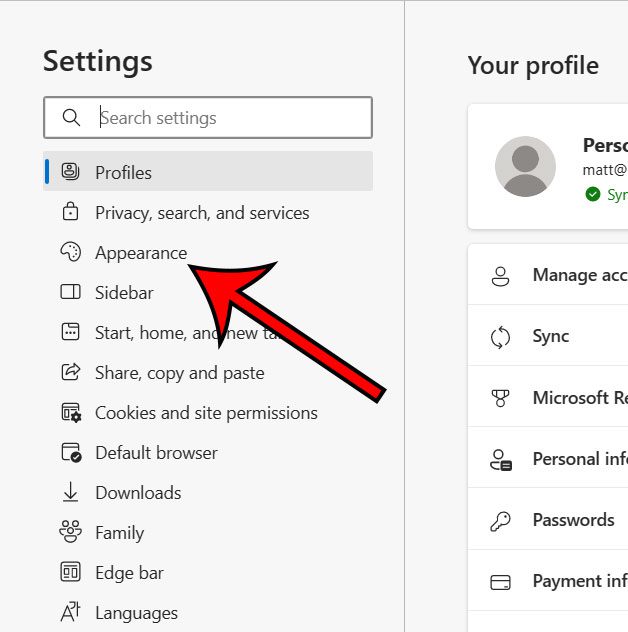Open Privacy, search, and services settings
The width and height of the screenshot is (628, 632).
[202, 213]
